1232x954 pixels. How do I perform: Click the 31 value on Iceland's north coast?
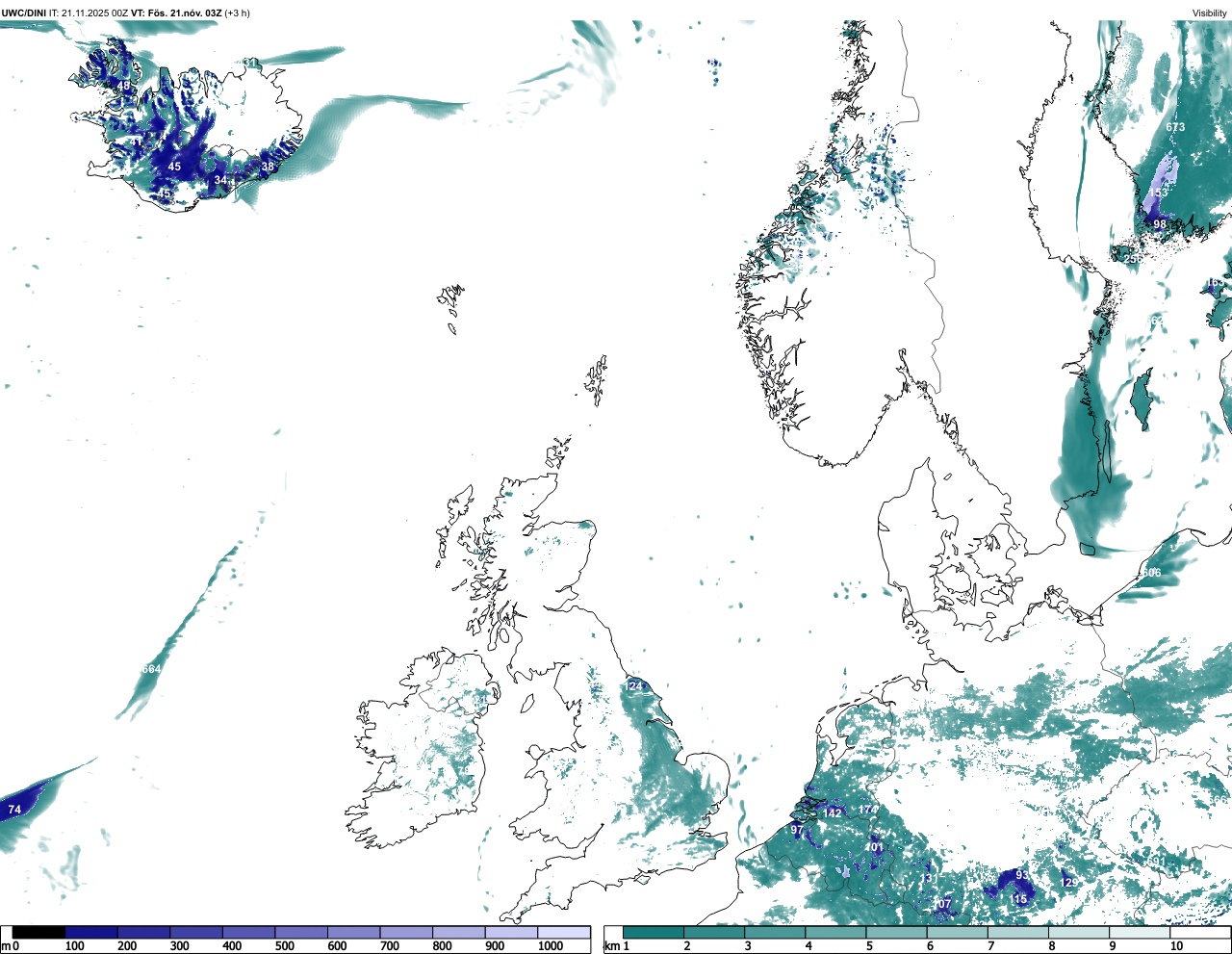pos(250,63)
